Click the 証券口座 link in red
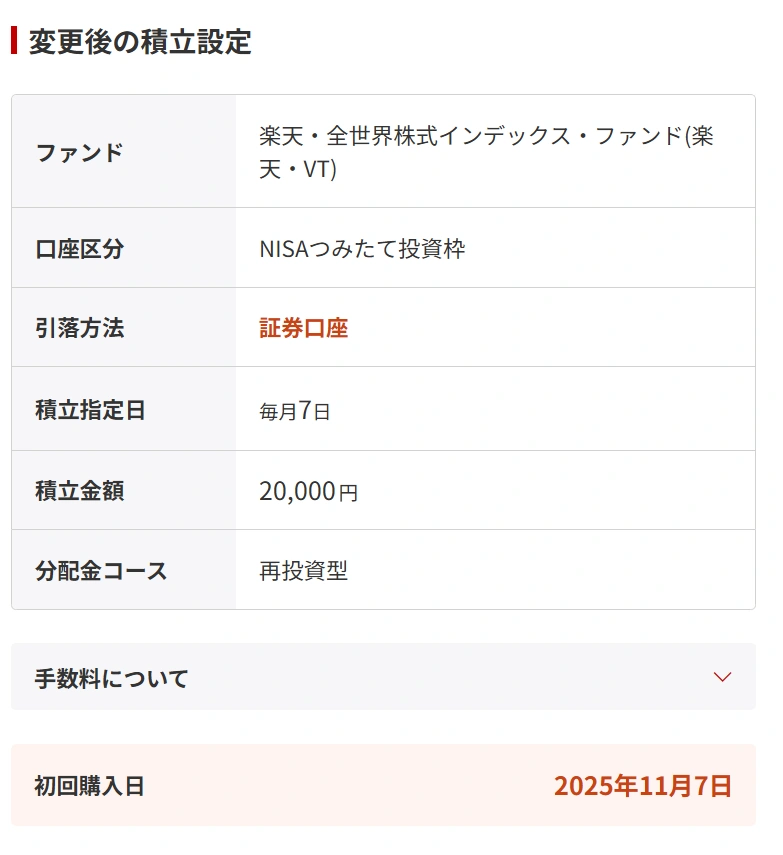 pyautogui.click(x=303, y=328)
